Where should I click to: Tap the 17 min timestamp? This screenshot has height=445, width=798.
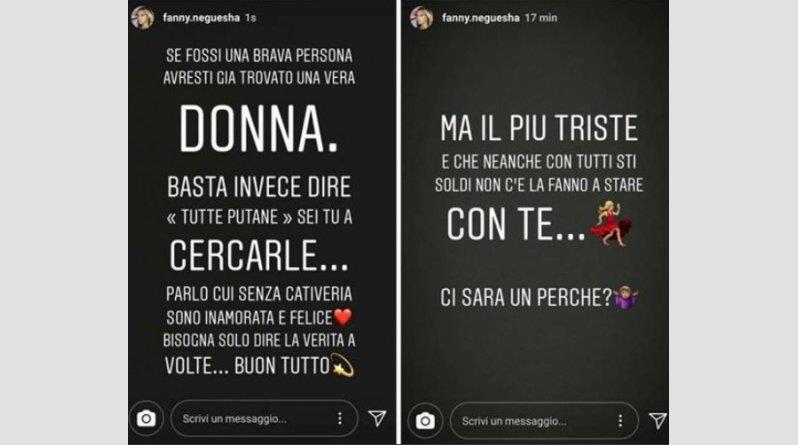click(x=541, y=18)
